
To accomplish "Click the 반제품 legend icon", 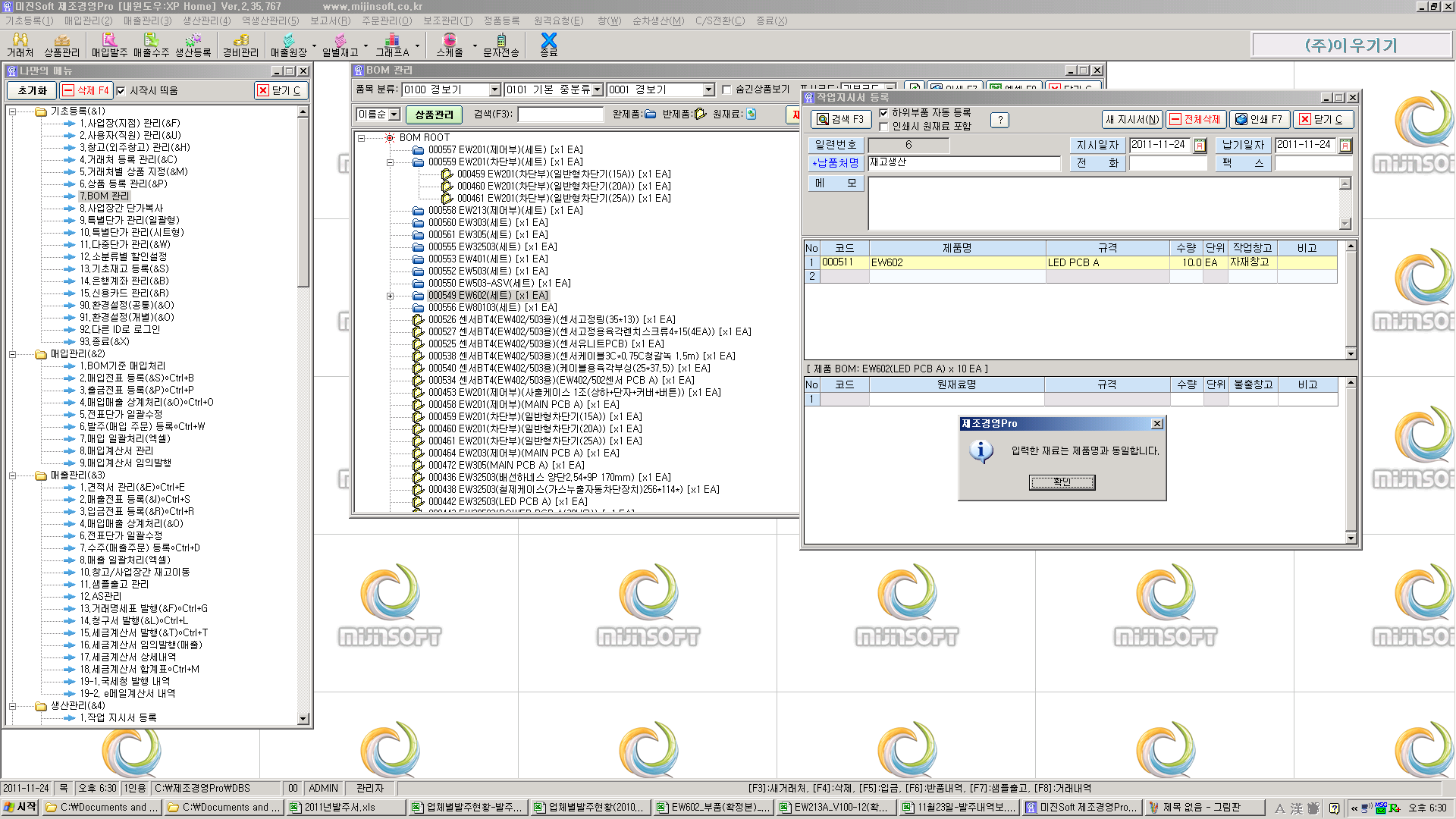I will click(700, 114).
